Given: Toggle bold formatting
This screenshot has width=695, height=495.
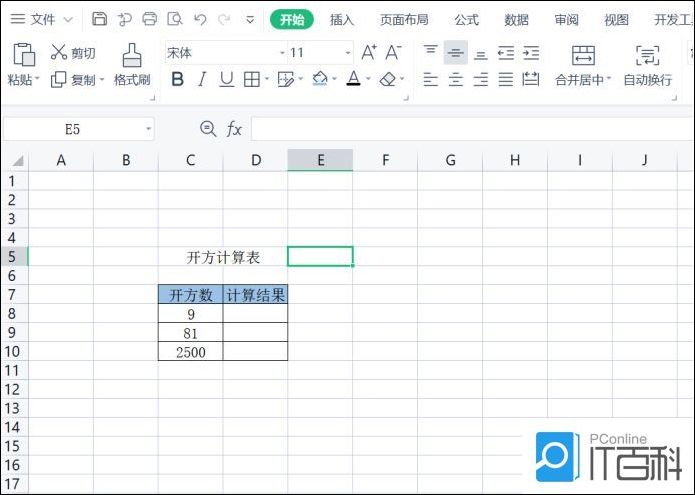Looking at the screenshot, I should pos(177,79).
